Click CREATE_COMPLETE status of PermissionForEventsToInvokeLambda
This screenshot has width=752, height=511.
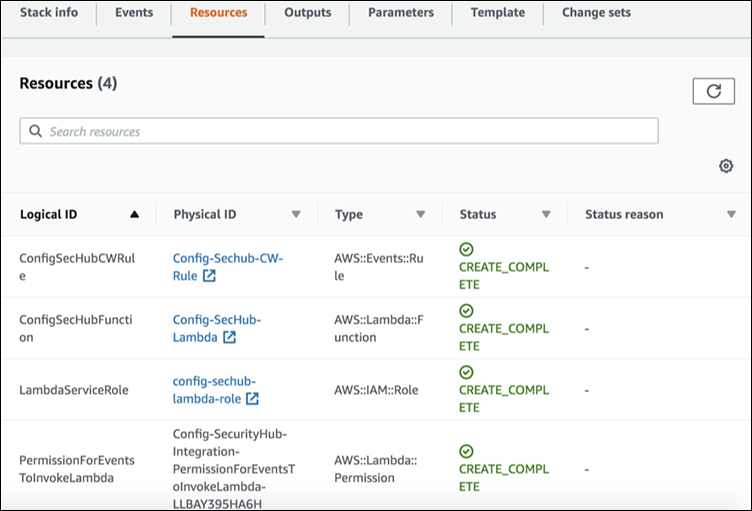pyautogui.click(x=504, y=478)
